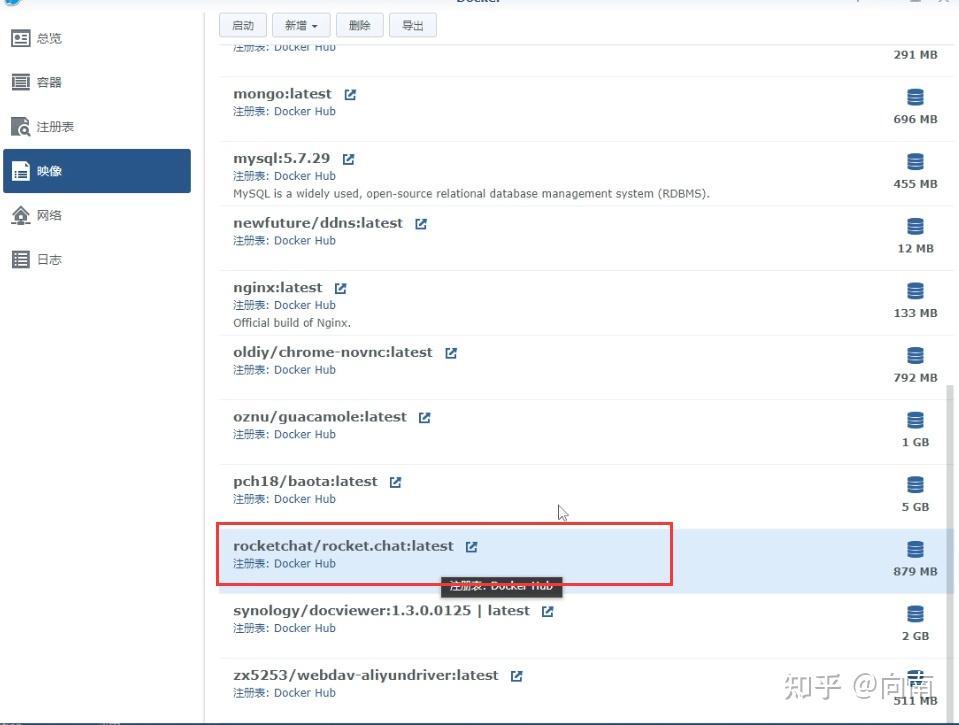959x725 pixels.
Task: Click external link icon for rocketchat/rocket.chat:latest
Action: 470,546
